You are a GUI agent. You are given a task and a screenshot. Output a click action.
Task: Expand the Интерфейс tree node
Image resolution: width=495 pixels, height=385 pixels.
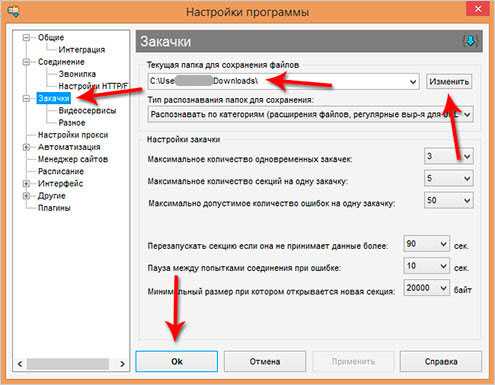(26, 184)
